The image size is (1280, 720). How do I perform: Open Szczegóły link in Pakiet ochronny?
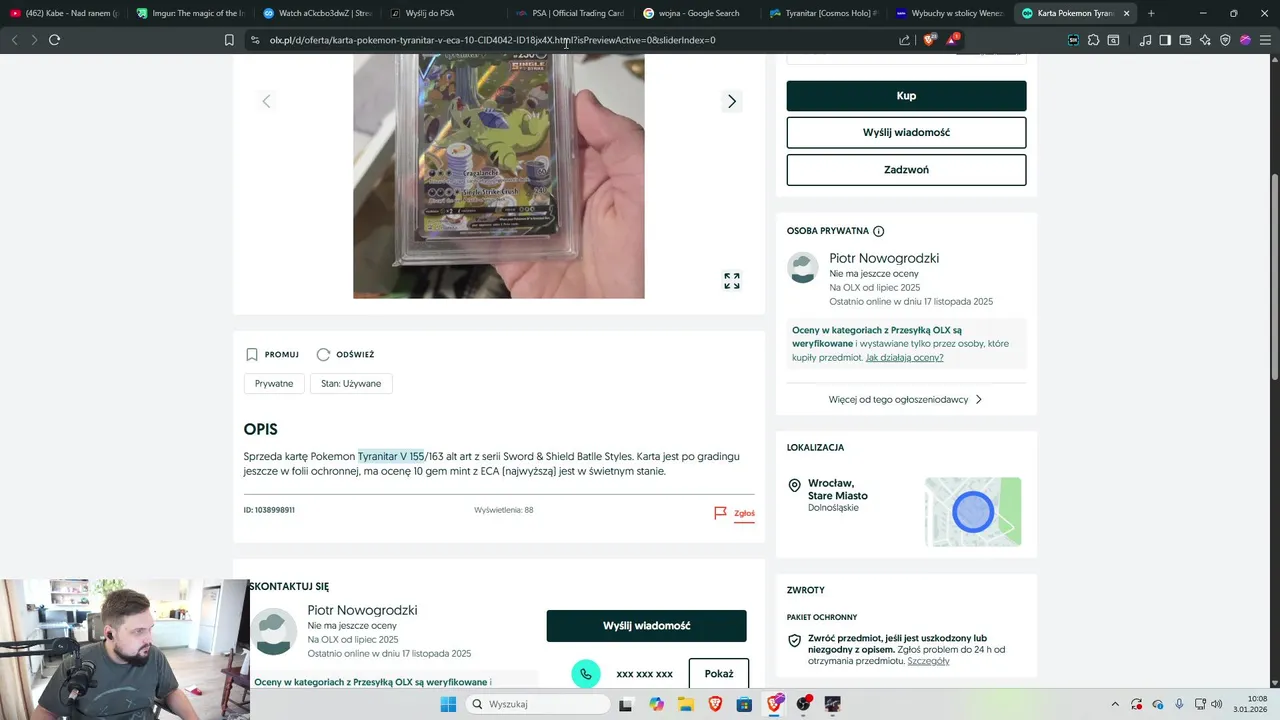928,661
